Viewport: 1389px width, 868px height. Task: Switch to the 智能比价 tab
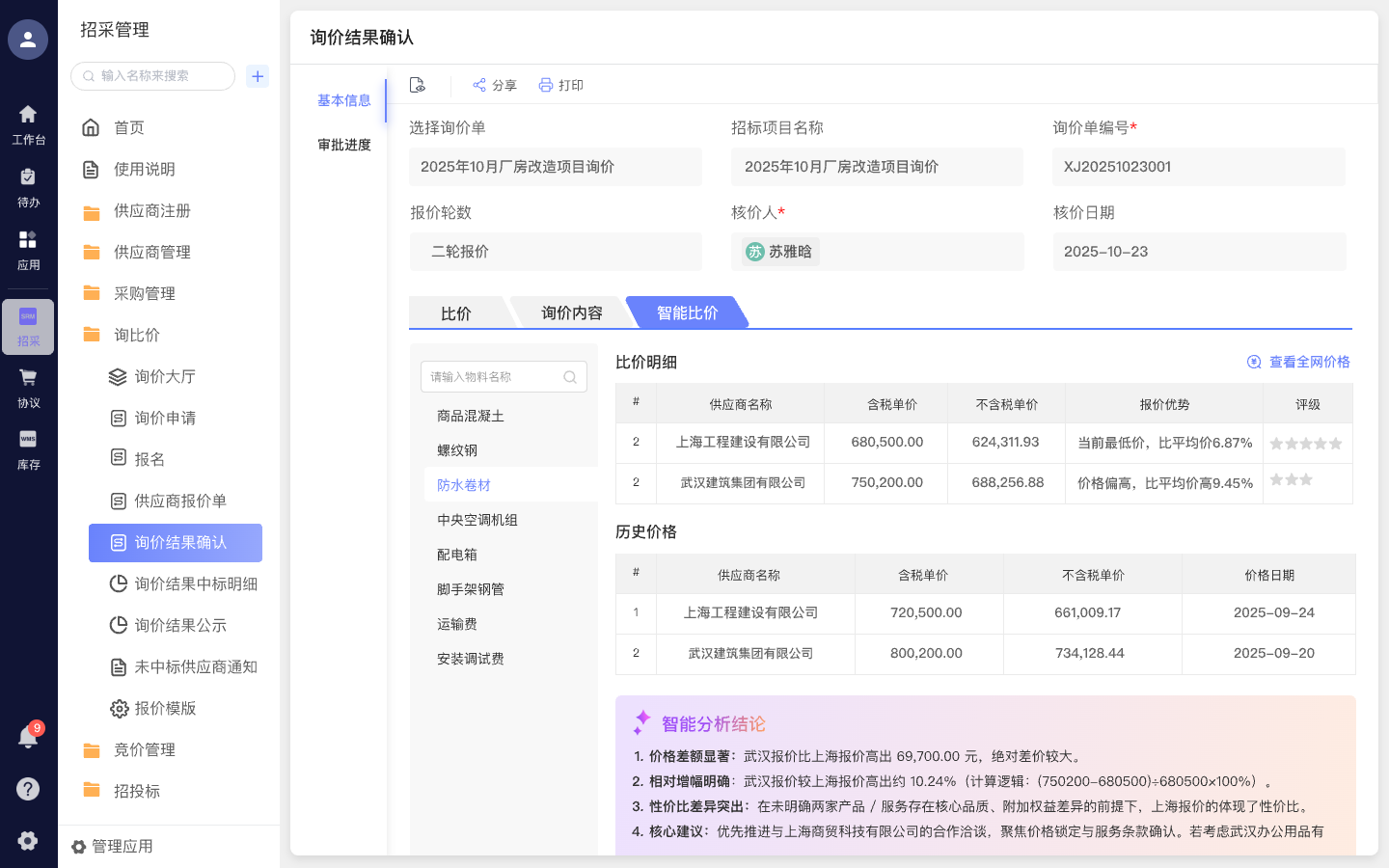(686, 312)
